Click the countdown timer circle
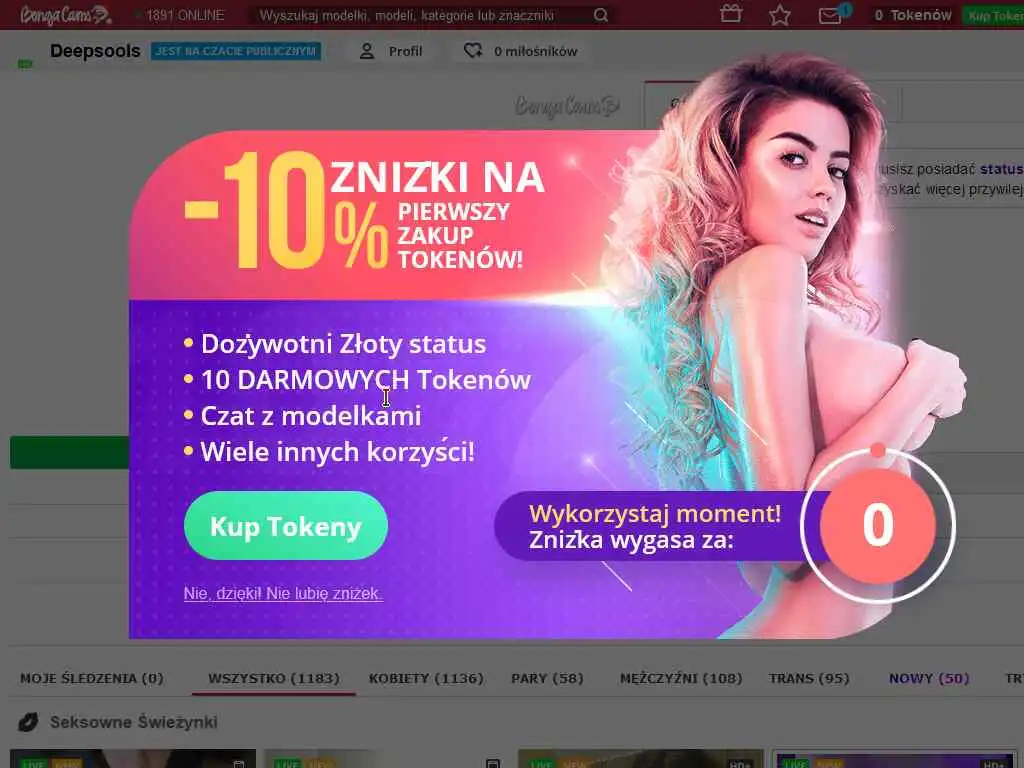This screenshot has height=768, width=1024. tap(878, 524)
